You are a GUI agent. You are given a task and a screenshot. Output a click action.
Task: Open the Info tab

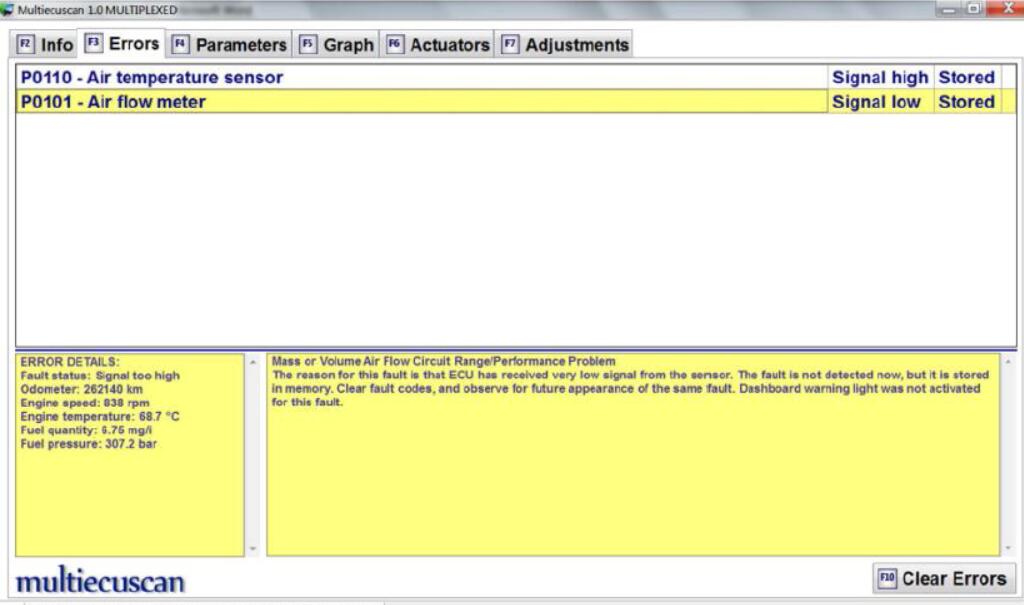(44, 44)
